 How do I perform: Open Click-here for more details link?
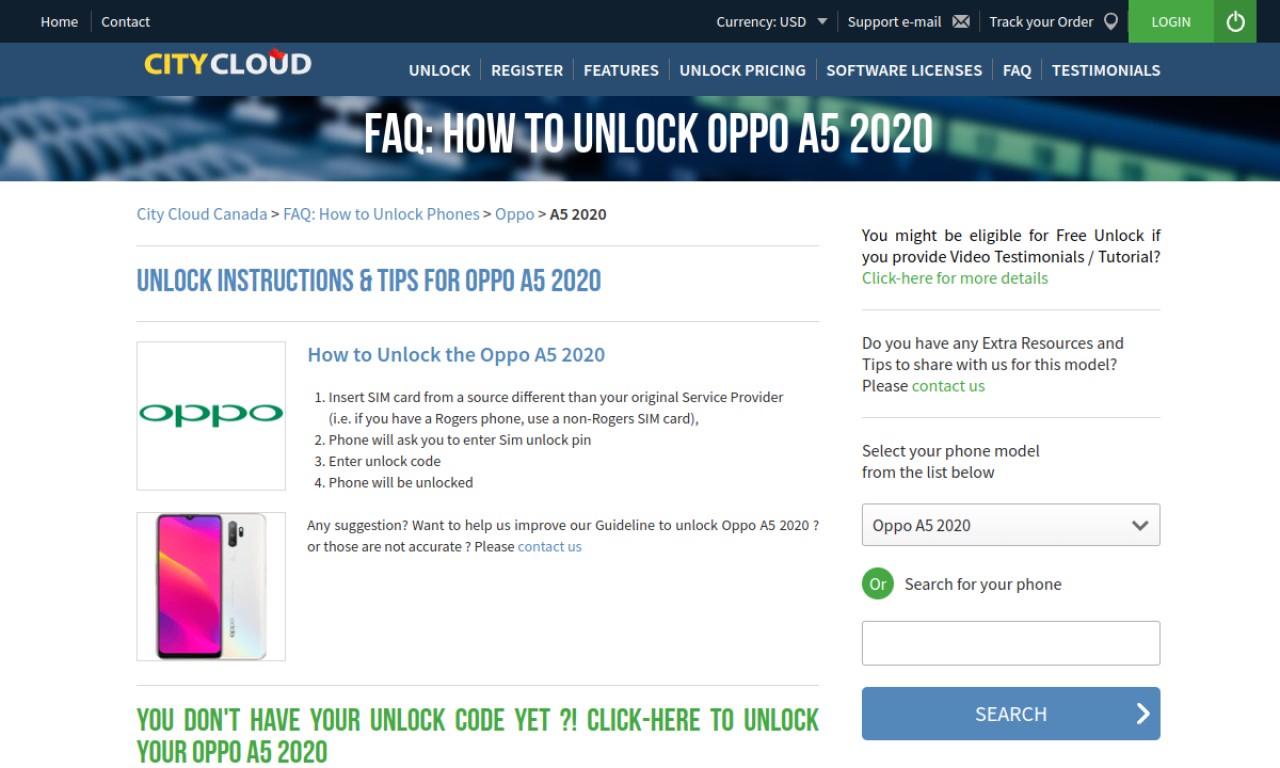click(x=955, y=278)
